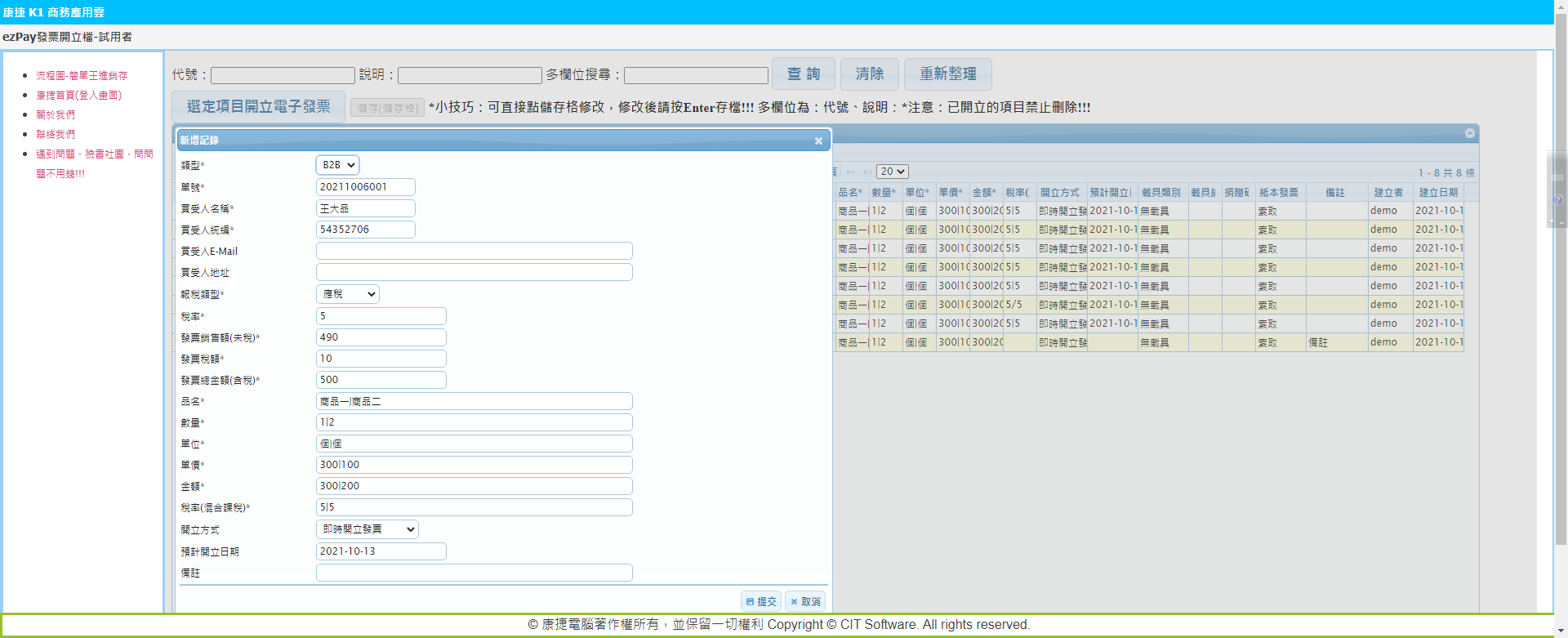Expand the 報稅類型 應稅 dropdown
Image resolution: width=1568 pixels, height=638 pixels.
(x=348, y=294)
